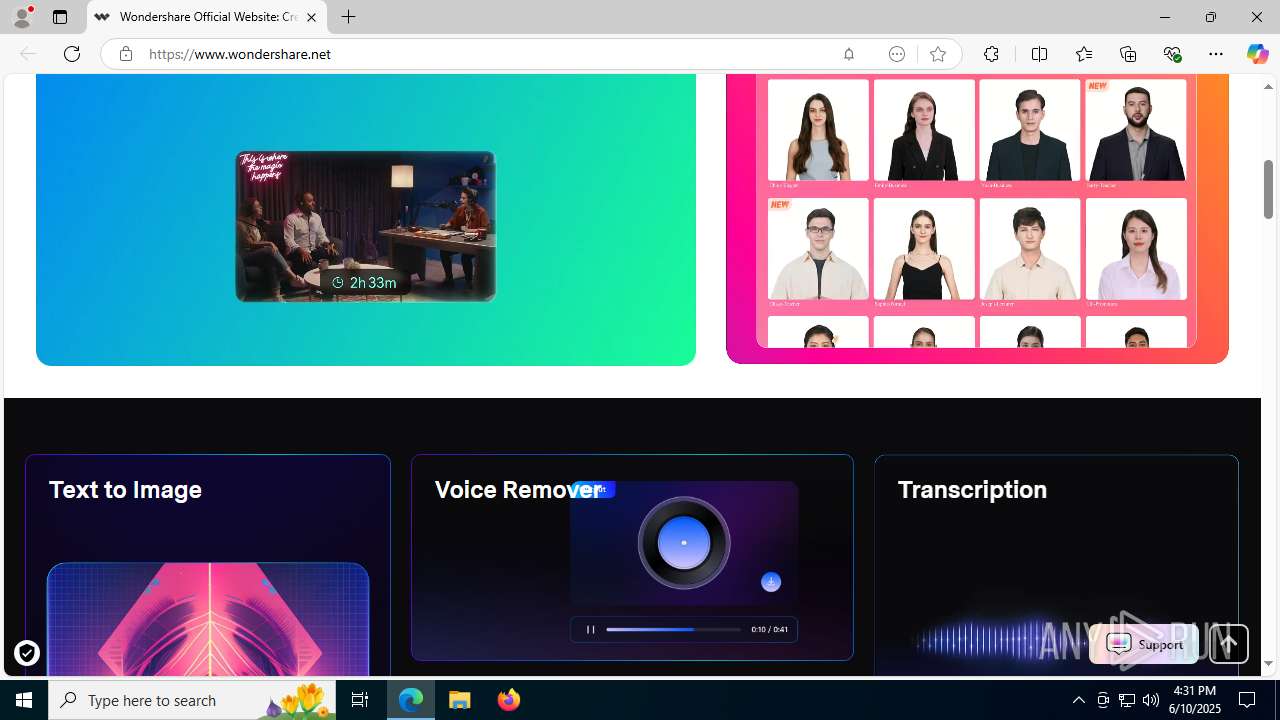Click the 2h 33m duration label

365,283
